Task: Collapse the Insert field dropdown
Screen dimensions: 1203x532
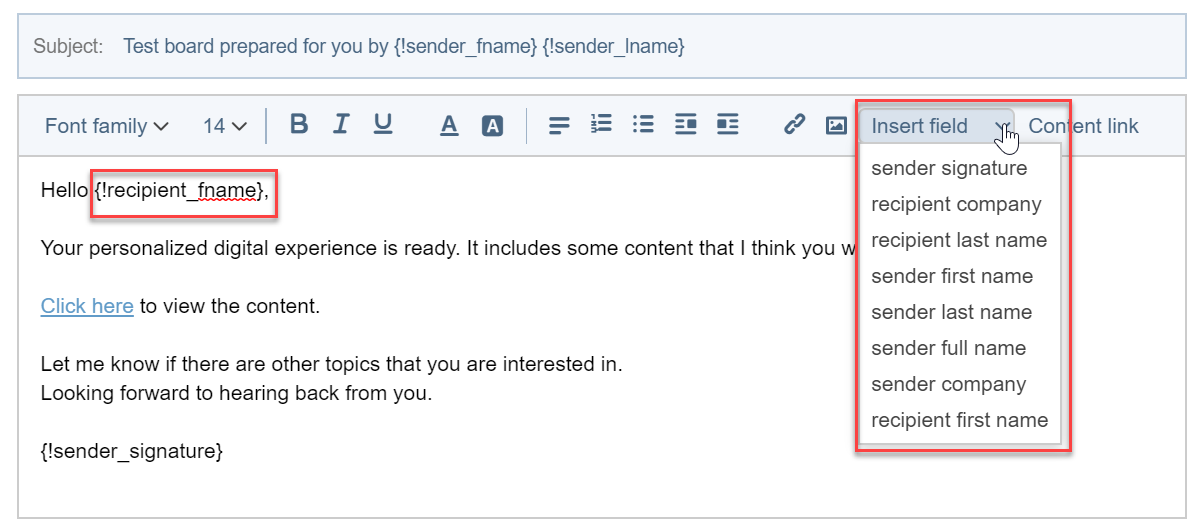Action: [936, 126]
